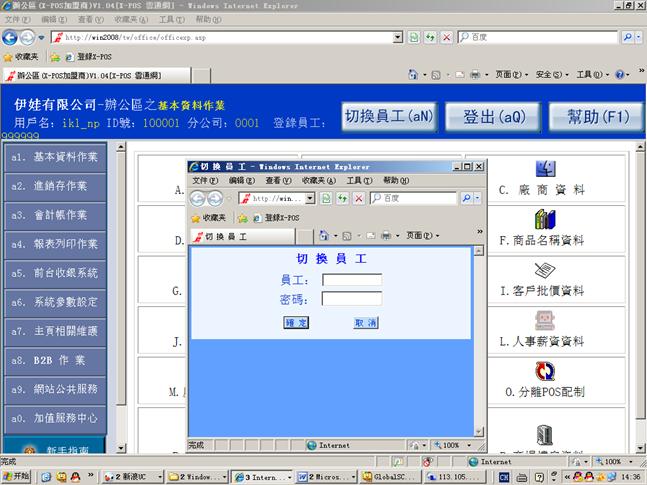Open the 工具 menu in the popup window
This screenshot has width=647, height=485.
(360, 180)
